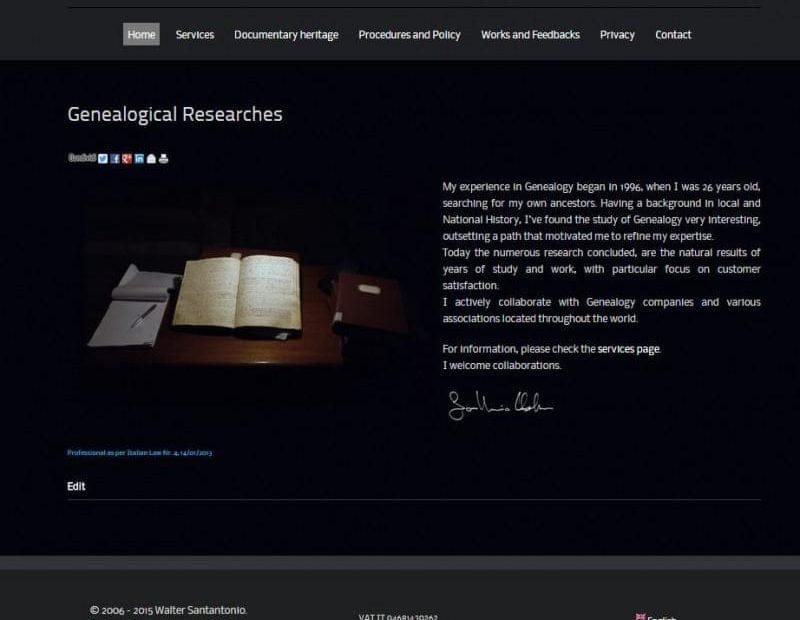Click the grey share badge before Twitter

coord(82,158)
